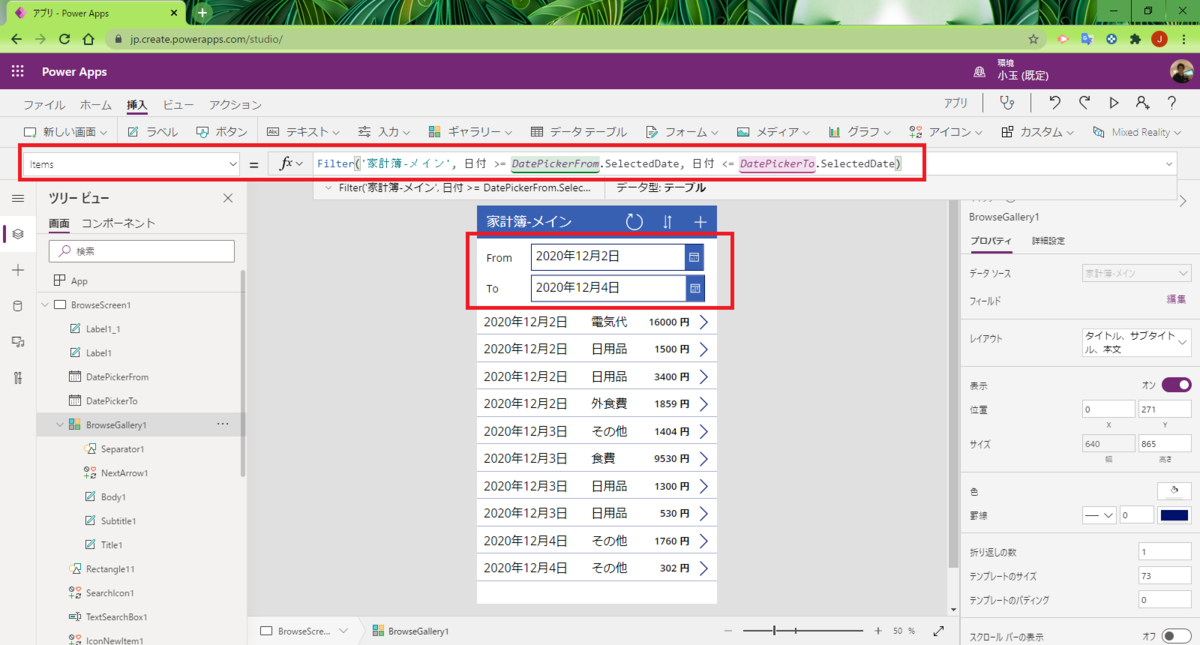Collapse the BrowseGallery1 tree node
Screen dimensions: 1200x645
click(59, 425)
